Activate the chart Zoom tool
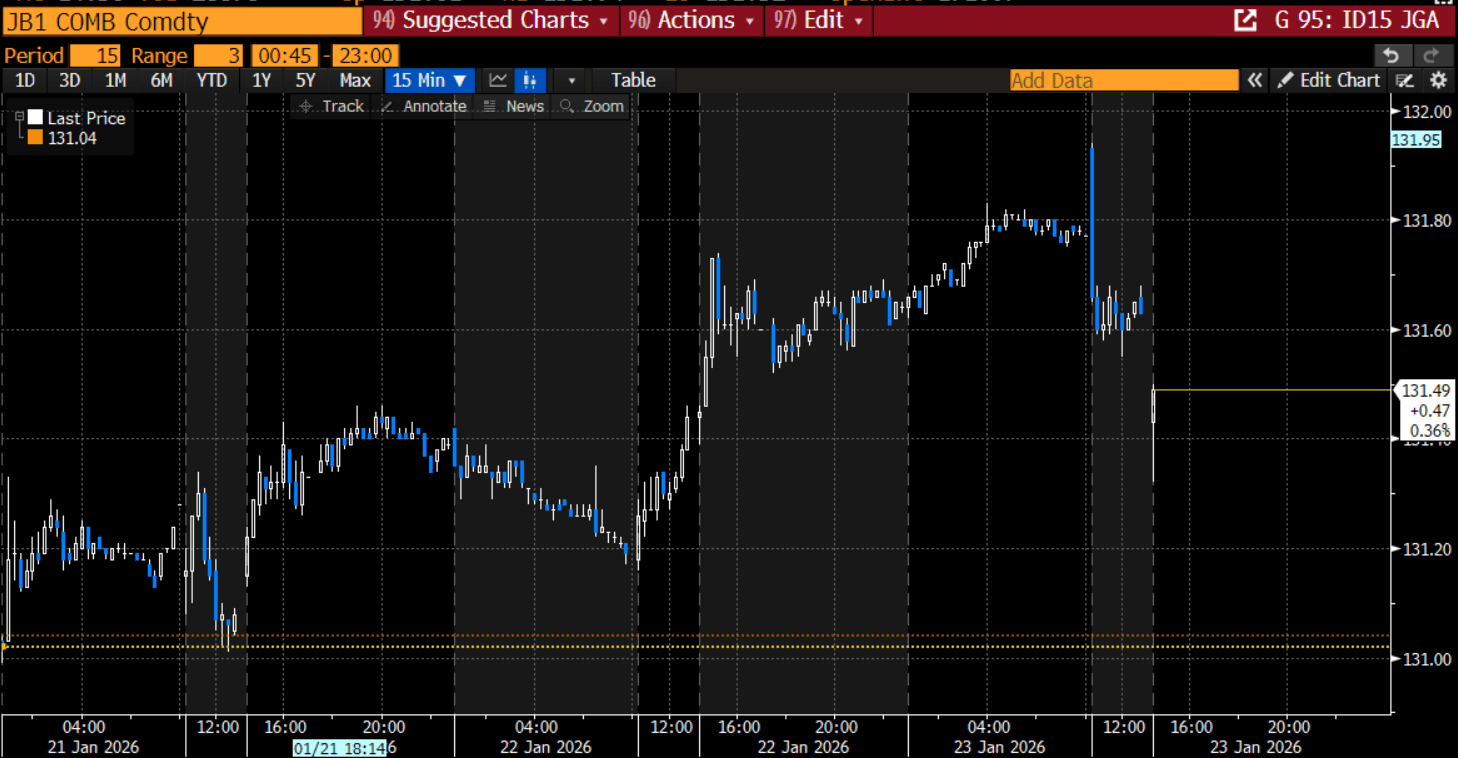The width and height of the screenshot is (1458, 758). [x=592, y=106]
